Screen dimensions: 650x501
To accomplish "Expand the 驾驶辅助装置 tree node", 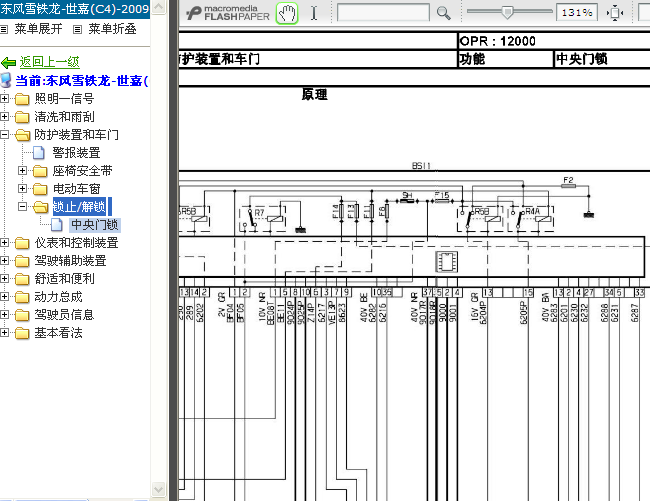I will [4, 261].
